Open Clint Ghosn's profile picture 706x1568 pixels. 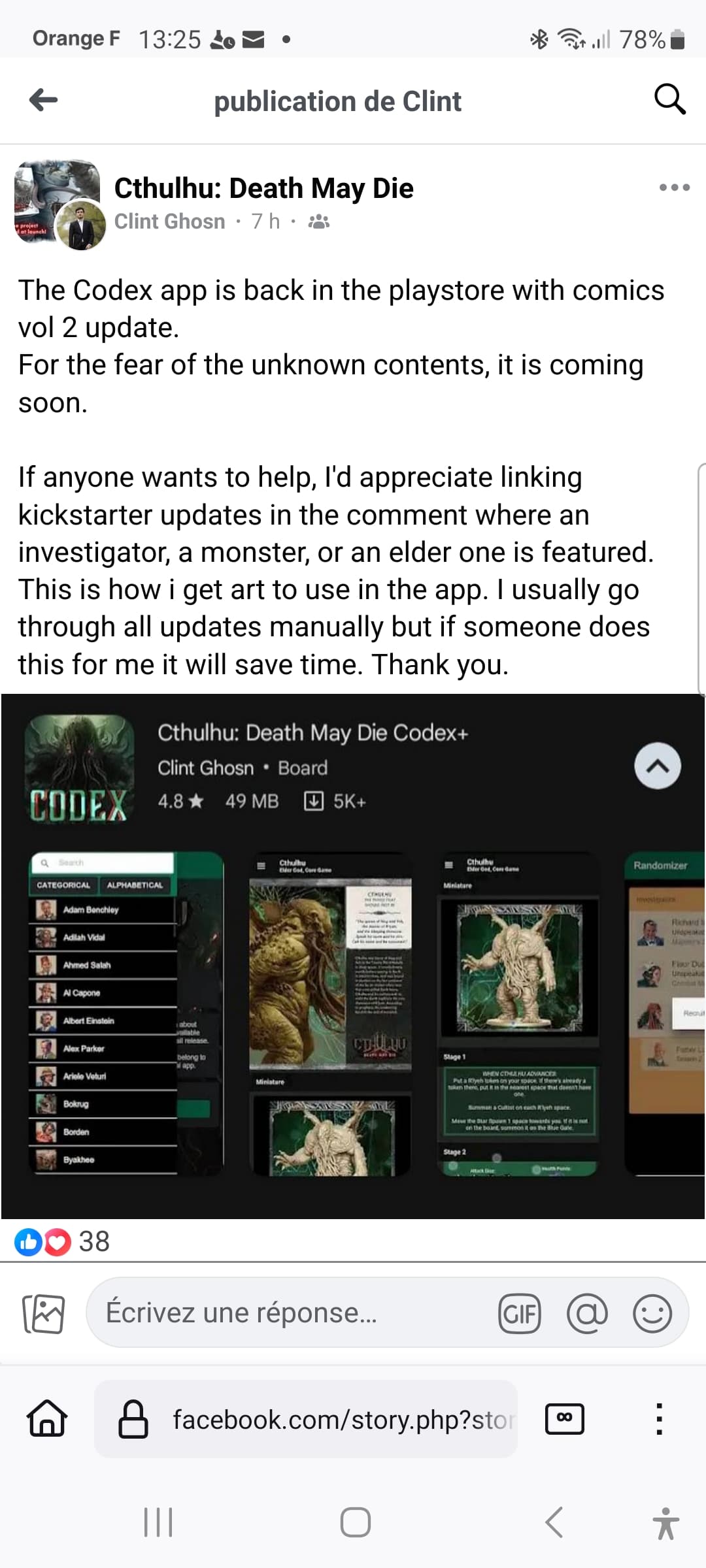click(81, 225)
